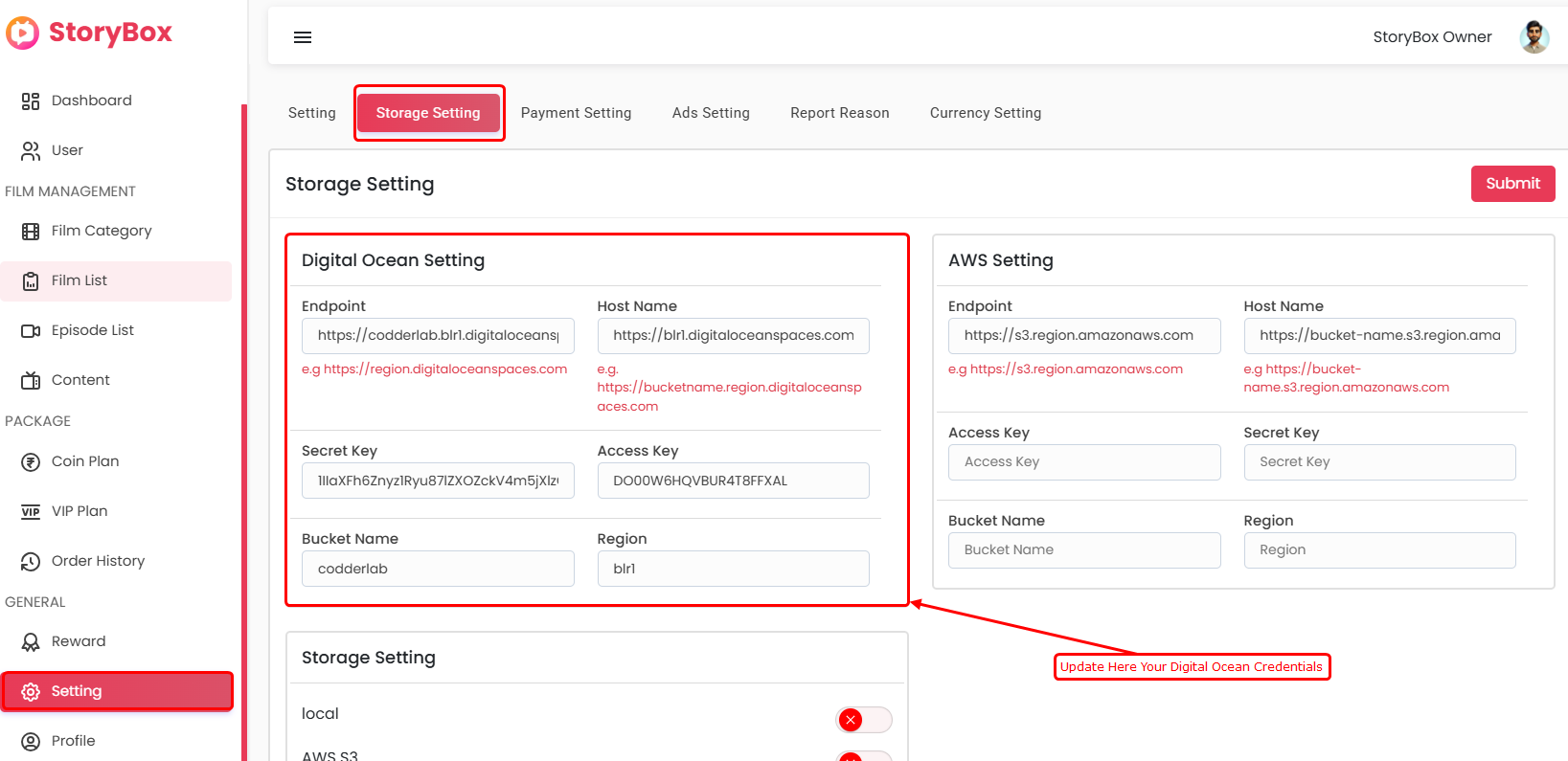
Task: Click the hamburger menu icon
Action: (x=303, y=37)
